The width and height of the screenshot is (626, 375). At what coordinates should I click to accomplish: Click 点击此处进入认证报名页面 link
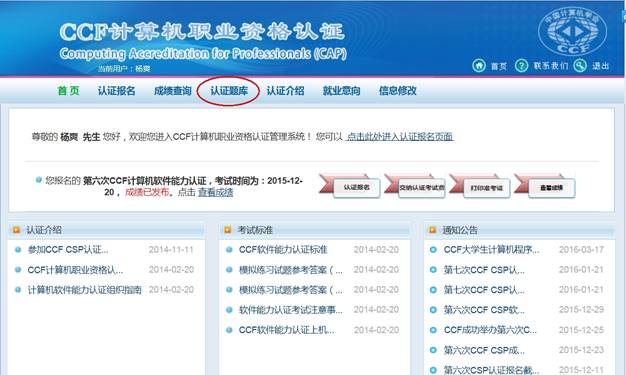pos(400,137)
